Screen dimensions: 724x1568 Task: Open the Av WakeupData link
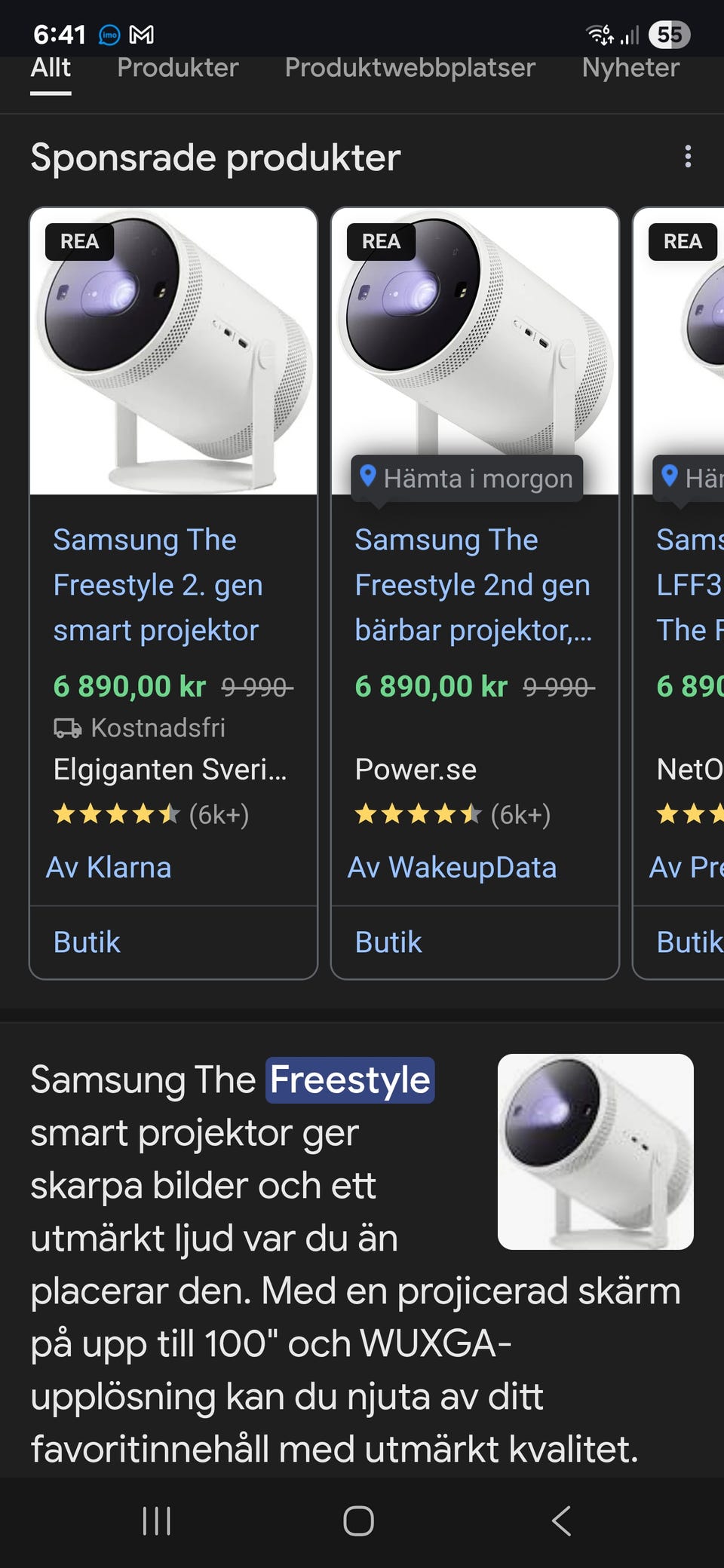coord(452,868)
